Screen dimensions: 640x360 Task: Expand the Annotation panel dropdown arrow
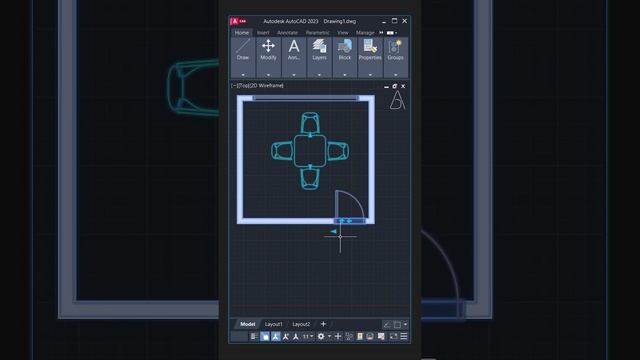pyautogui.click(x=294, y=75)
